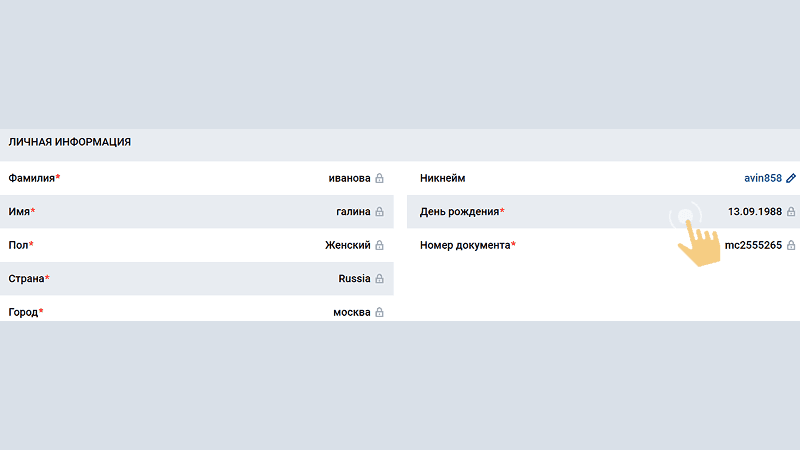Click the lock icon beside 13.09.1988
The image size is (800, 450).
click(x=791, y=211)
